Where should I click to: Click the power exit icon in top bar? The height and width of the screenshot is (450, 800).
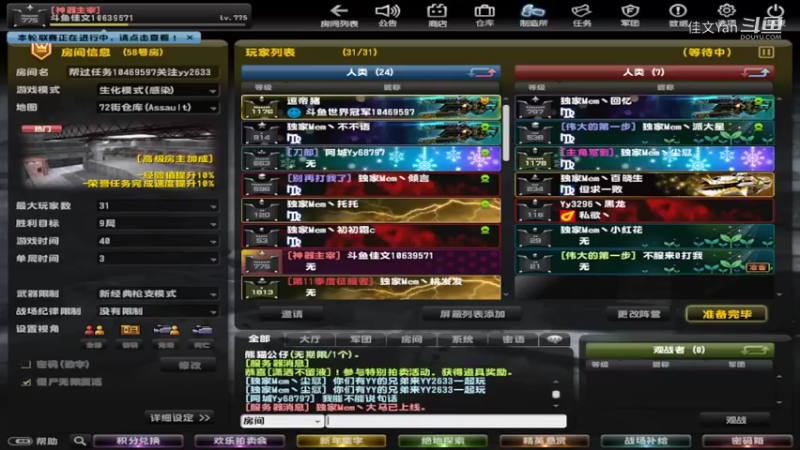coord(776,11)
